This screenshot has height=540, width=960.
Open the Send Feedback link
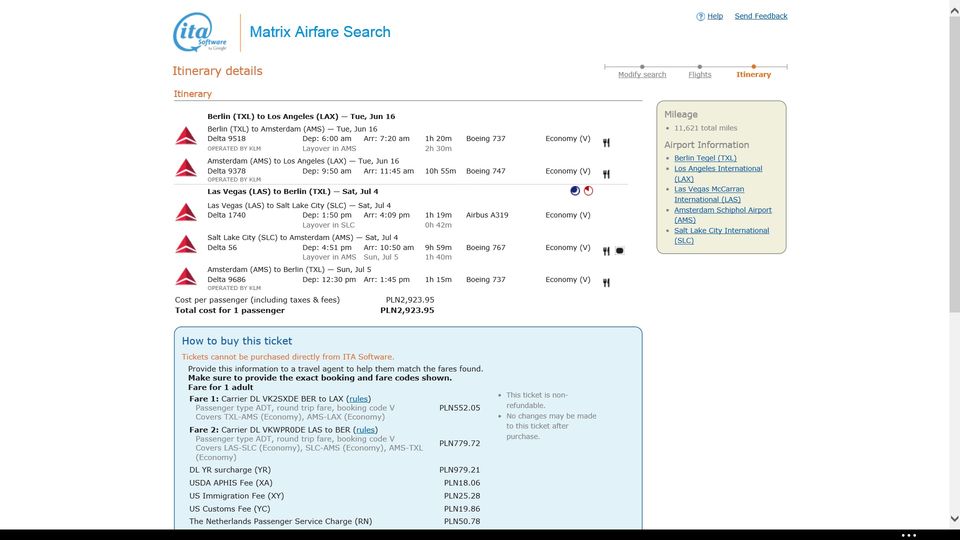[x=761, y=17]
